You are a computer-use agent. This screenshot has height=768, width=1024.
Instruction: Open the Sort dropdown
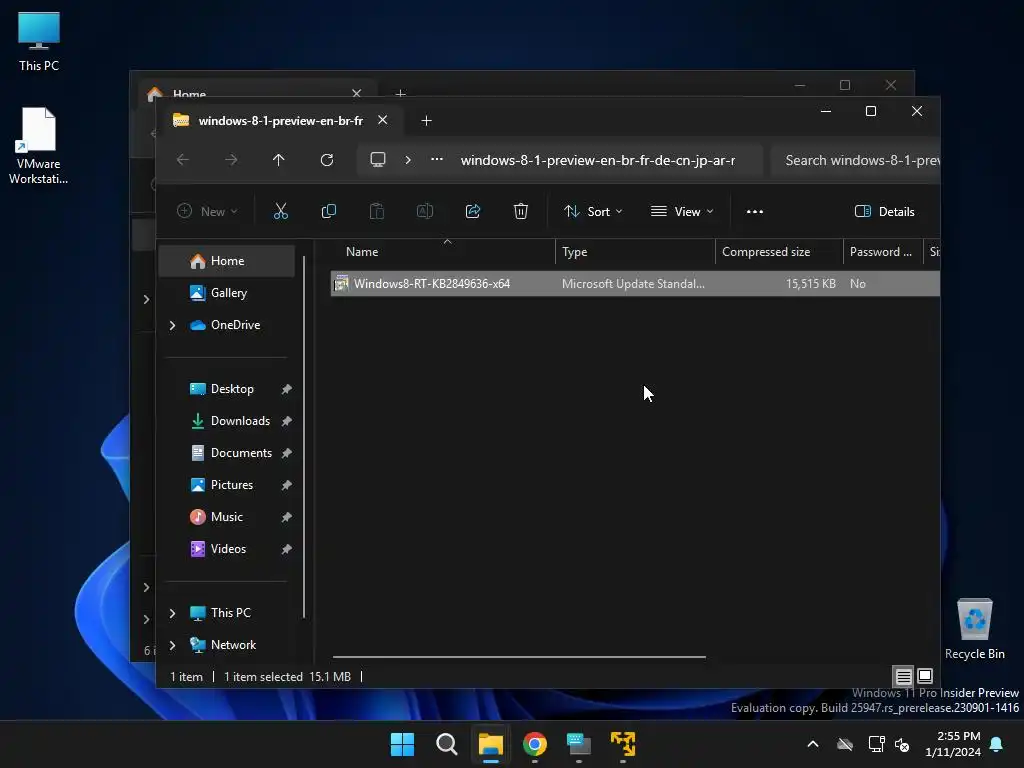(x=593, y=212)
